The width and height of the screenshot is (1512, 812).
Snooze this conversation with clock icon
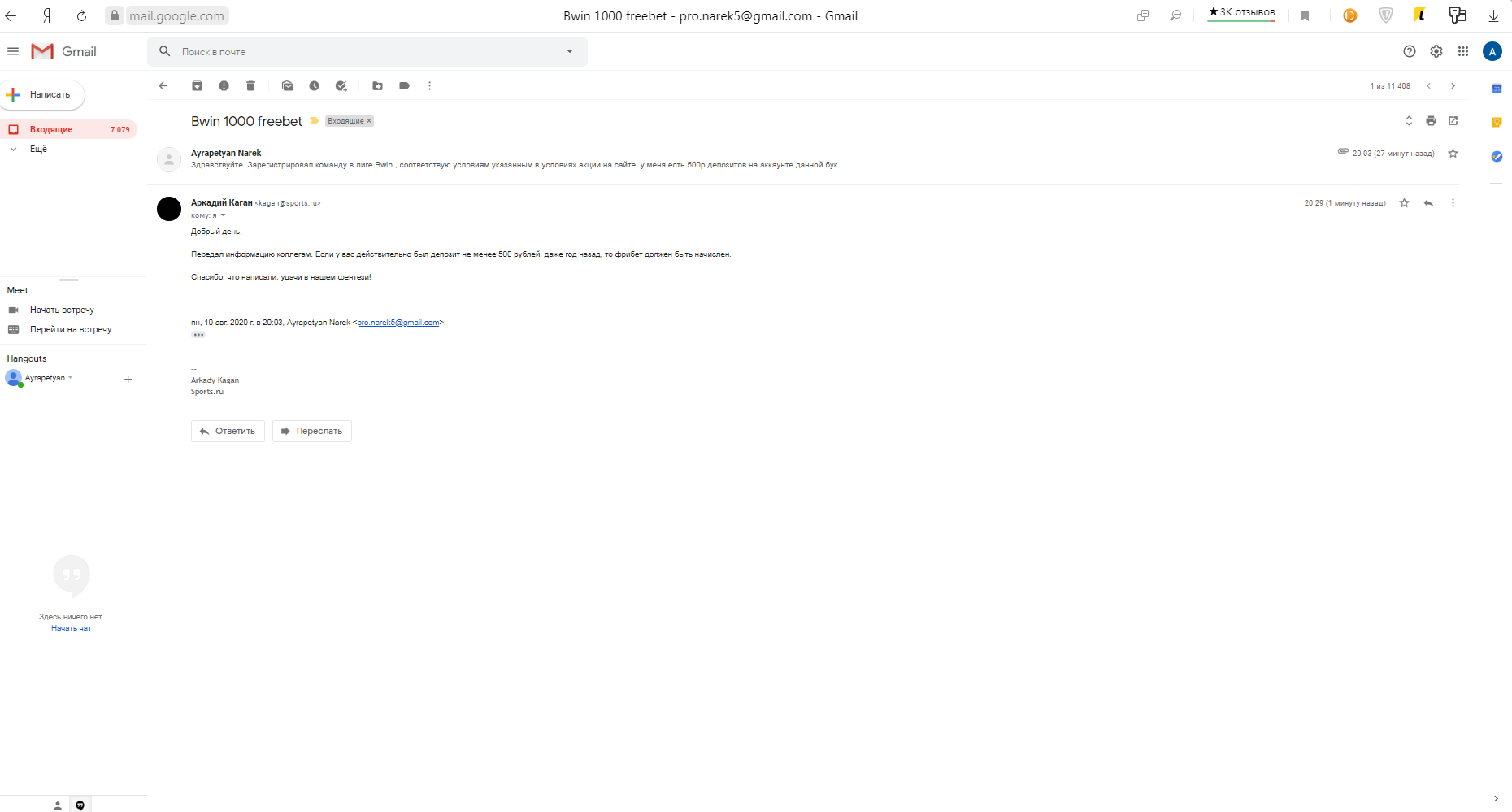click(x=314, y=86)
